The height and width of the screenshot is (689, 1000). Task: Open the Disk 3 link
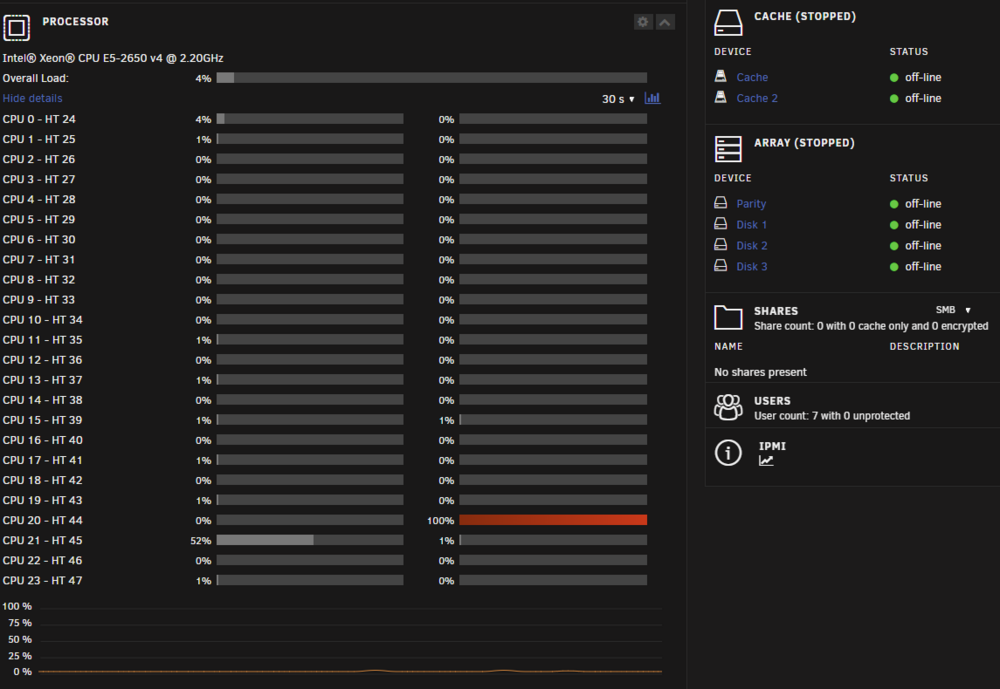[x=752, y=267]
